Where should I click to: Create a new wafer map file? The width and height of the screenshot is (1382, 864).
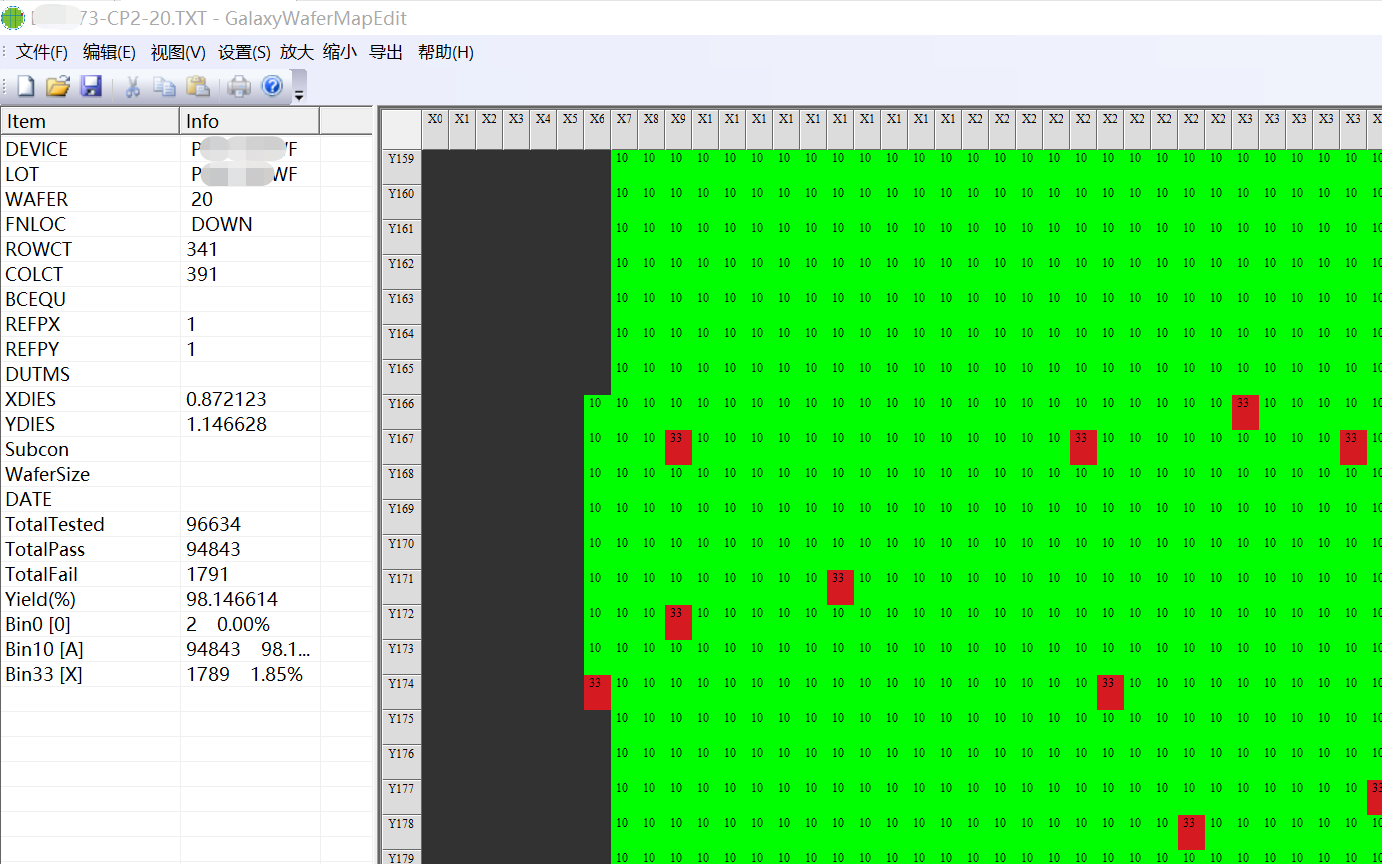25,86
